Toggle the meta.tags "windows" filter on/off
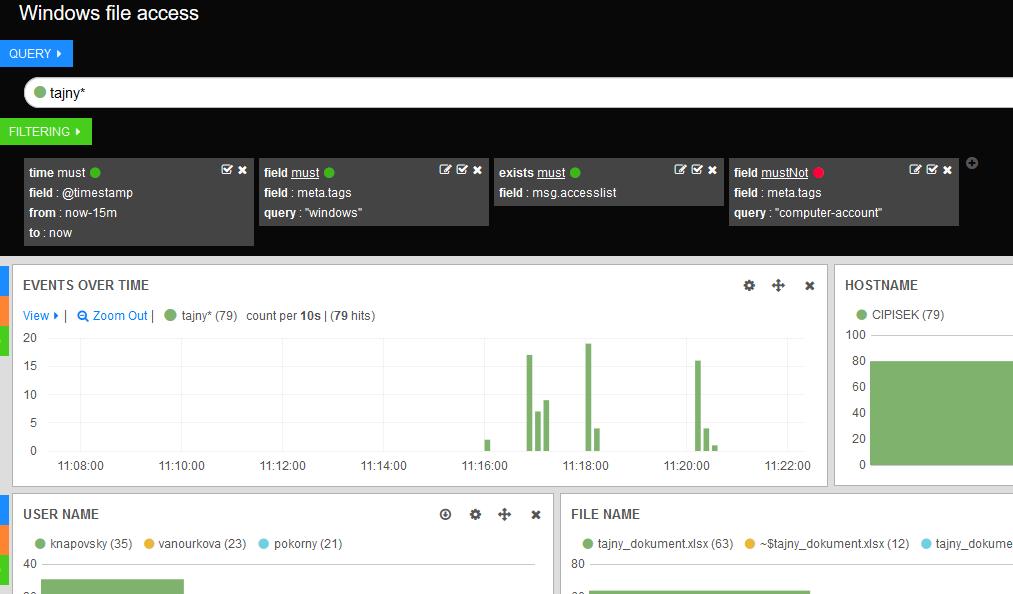Image resolution: width=1013 pixels, height=594 pixels. pyautogui.click(x=462, y=170)
